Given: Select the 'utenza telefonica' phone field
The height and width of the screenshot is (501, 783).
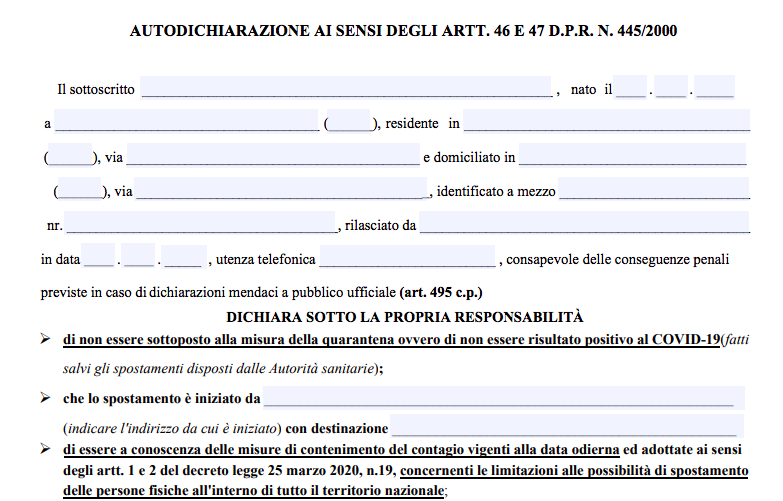Looking at the screenshot, I should tap(407, 258).
